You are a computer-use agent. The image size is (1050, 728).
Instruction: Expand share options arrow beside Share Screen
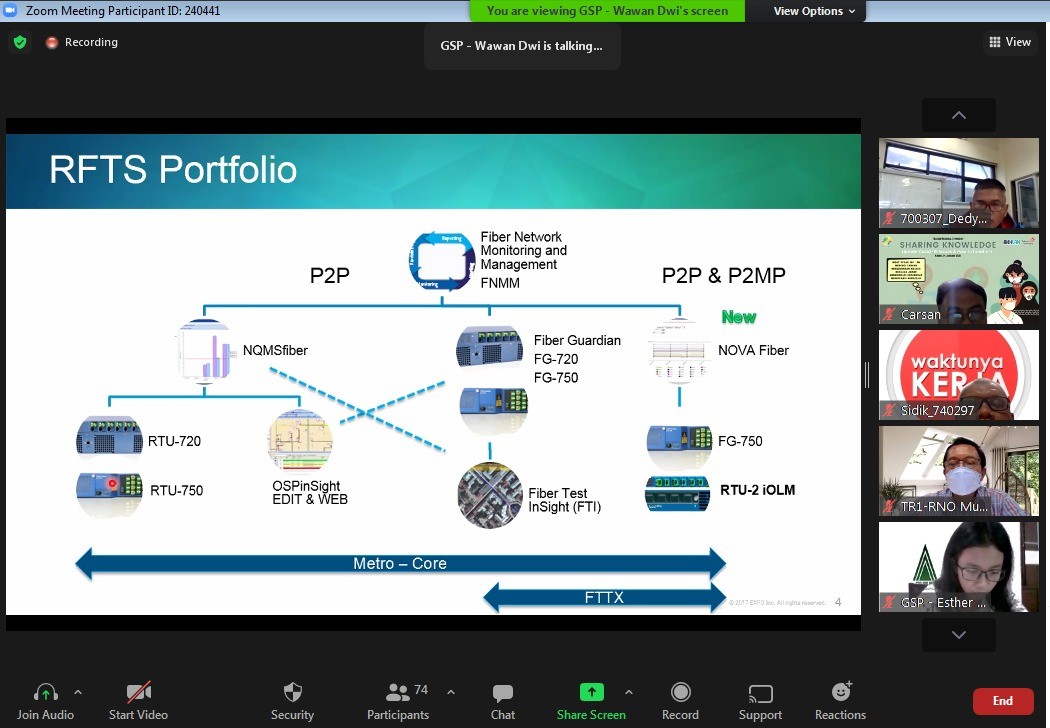(629, 692)
